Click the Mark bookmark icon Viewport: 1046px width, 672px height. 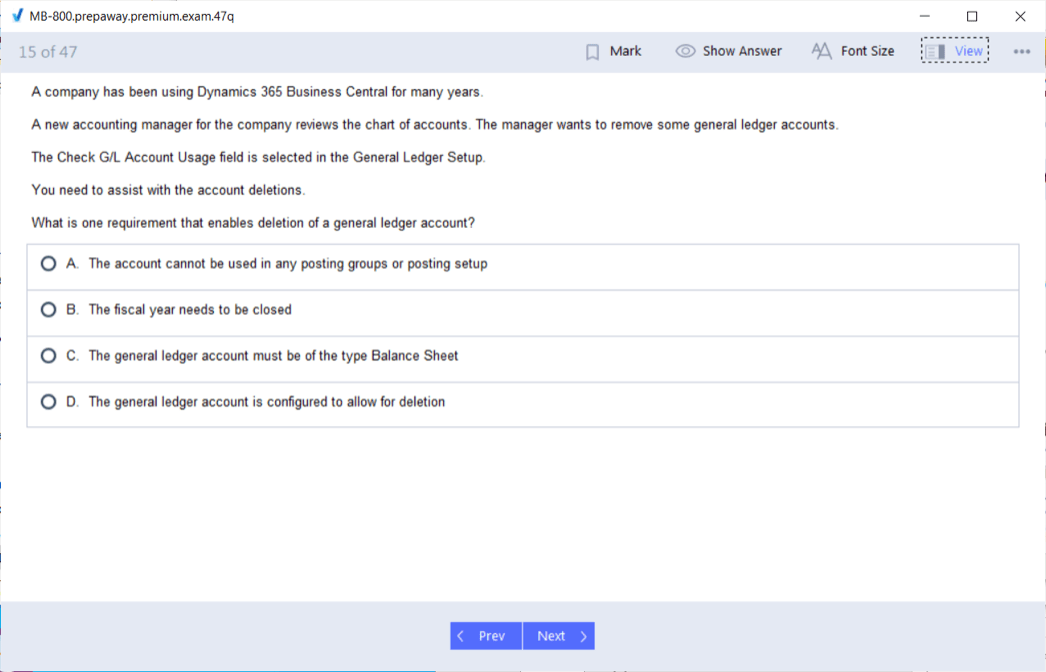592,52
